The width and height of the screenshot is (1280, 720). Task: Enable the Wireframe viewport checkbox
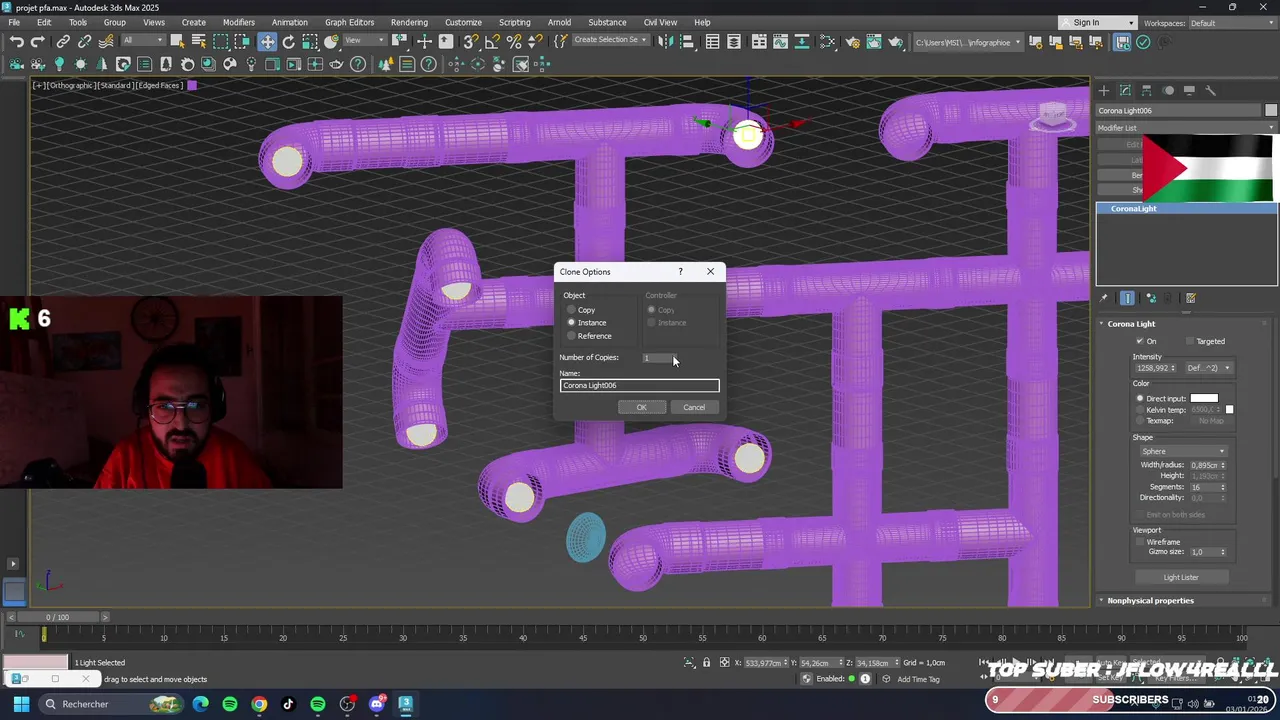click(x=1140, y=542)
